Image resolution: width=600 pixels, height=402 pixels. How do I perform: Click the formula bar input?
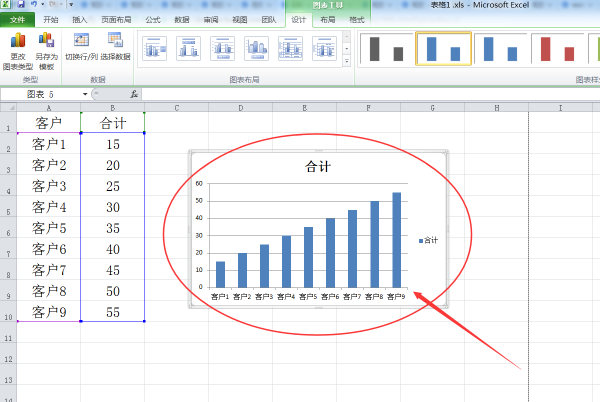point(370,94)
